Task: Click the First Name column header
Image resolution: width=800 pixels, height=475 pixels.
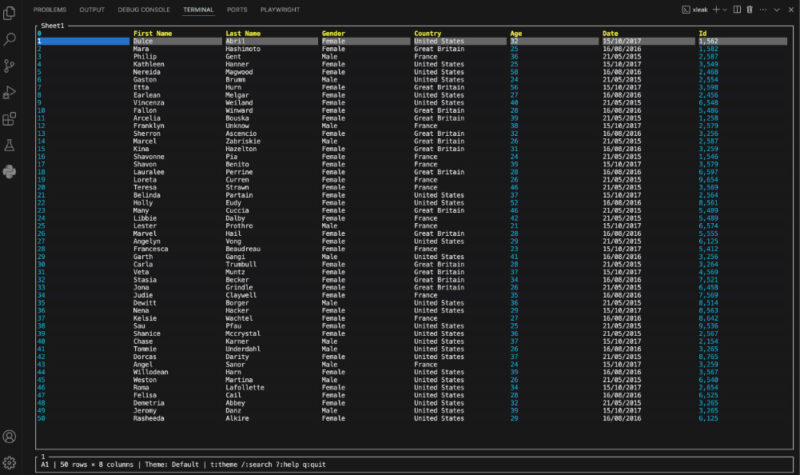Action: pyautogui.click(x=153, y=34)
